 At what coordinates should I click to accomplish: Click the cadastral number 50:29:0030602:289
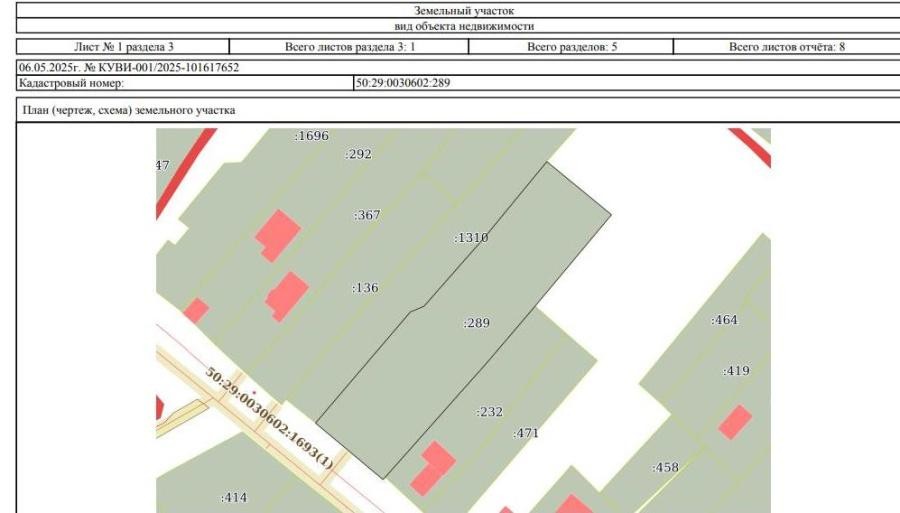pos(403,83)
